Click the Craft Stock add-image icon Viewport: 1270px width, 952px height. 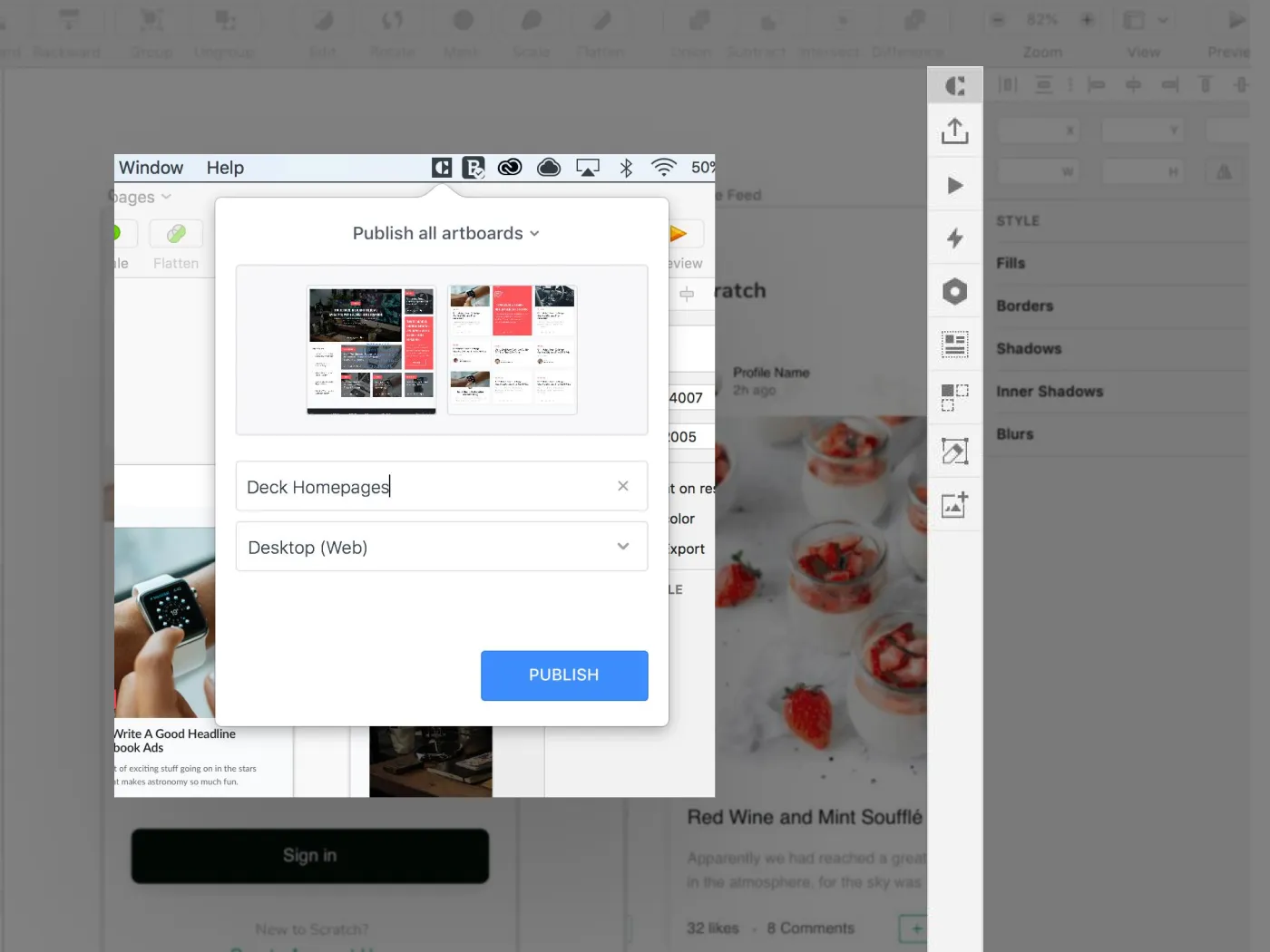click(x=954, y=504)
